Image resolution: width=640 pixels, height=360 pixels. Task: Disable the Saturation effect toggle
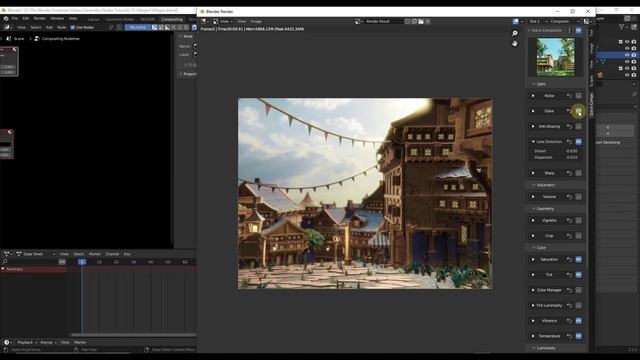pos(578,260)
